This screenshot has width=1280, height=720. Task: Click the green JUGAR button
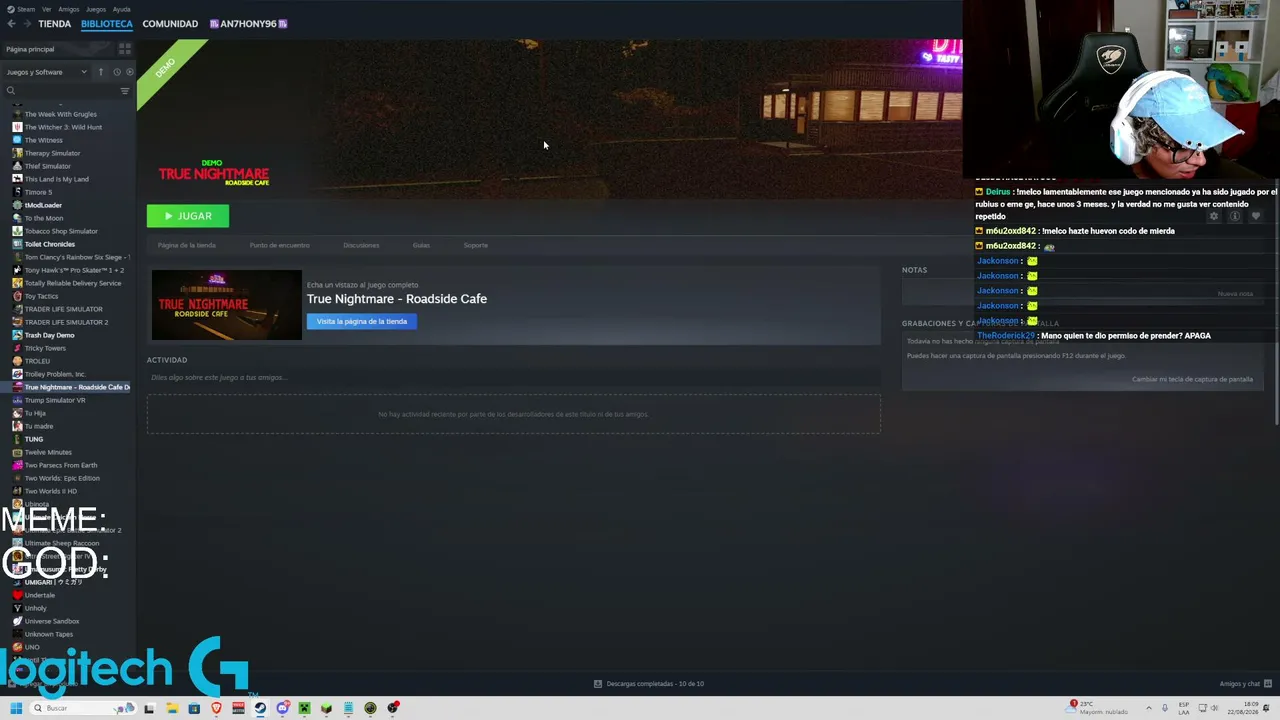tap(188, 216)
